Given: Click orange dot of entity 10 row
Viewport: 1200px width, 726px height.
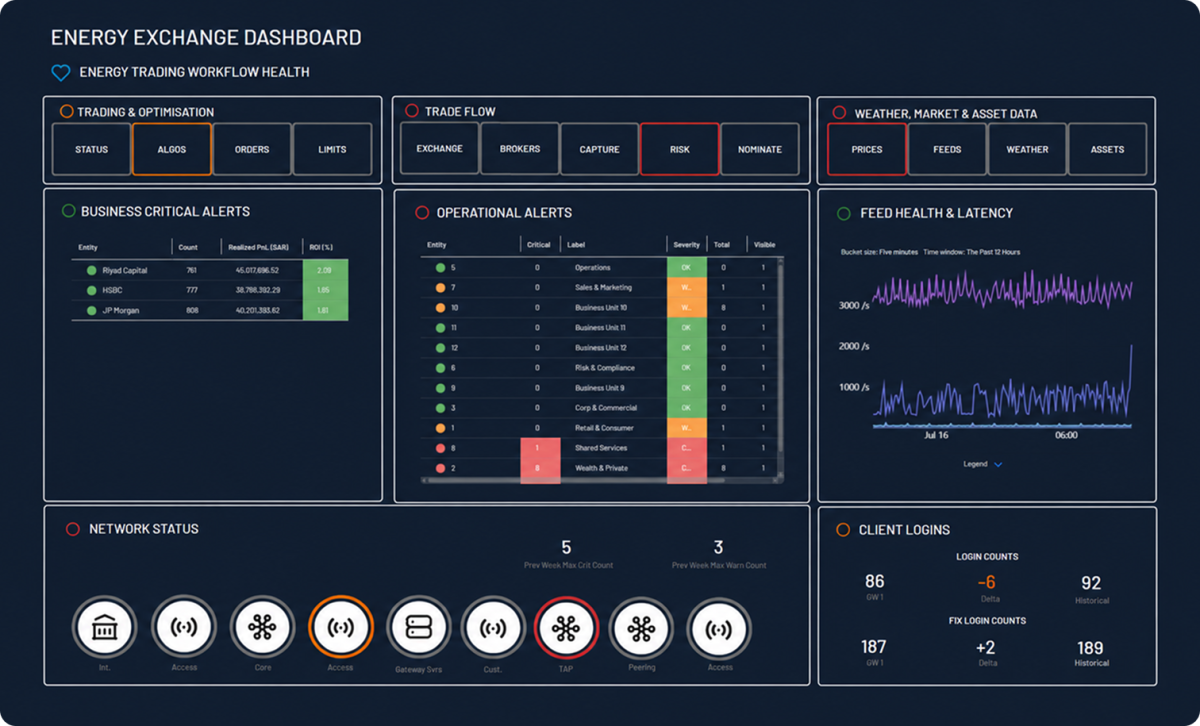Looking at the screenshot, I should [440, 308].
